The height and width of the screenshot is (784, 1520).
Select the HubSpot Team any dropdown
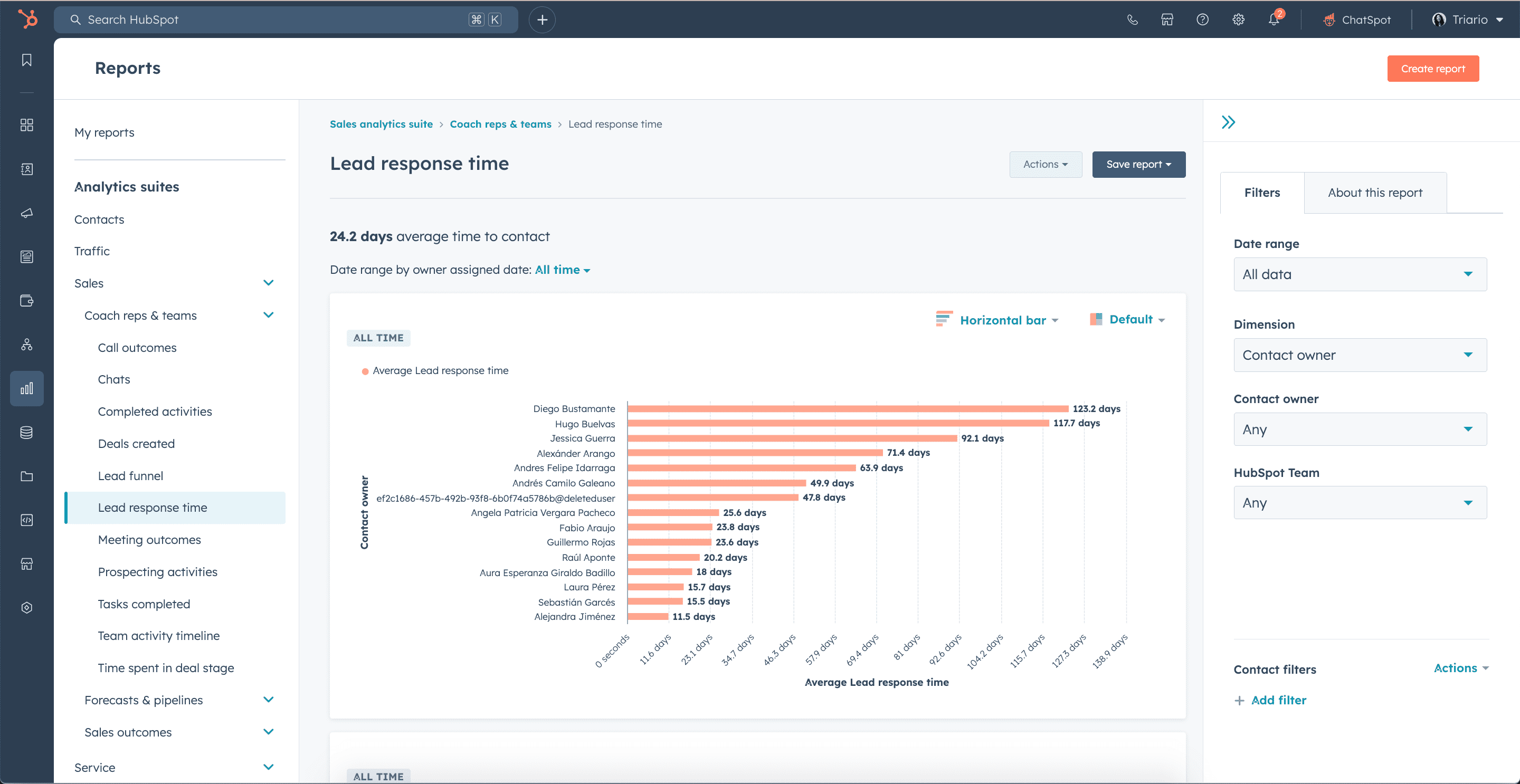[1357, 503]
